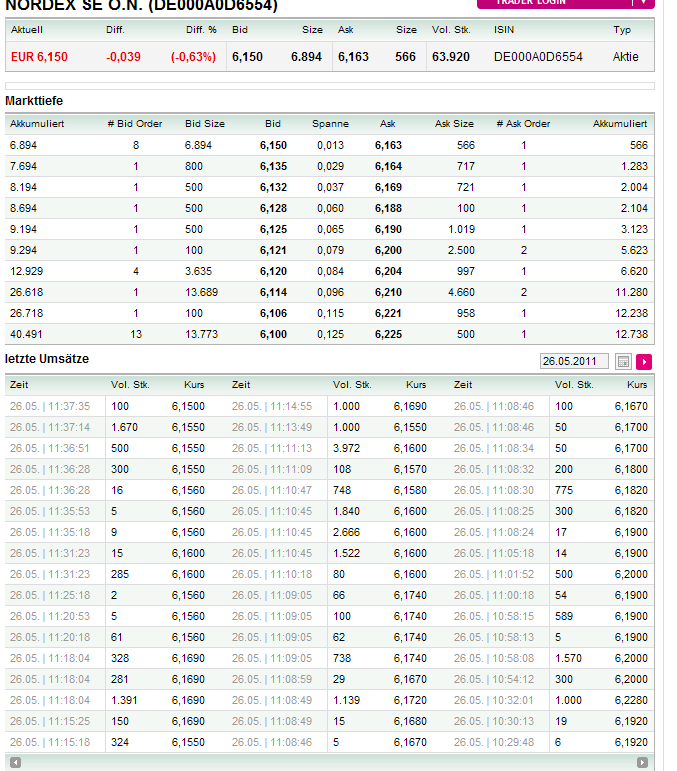
Task: Select the 63.920 volume value
Action: click(451, 57)
